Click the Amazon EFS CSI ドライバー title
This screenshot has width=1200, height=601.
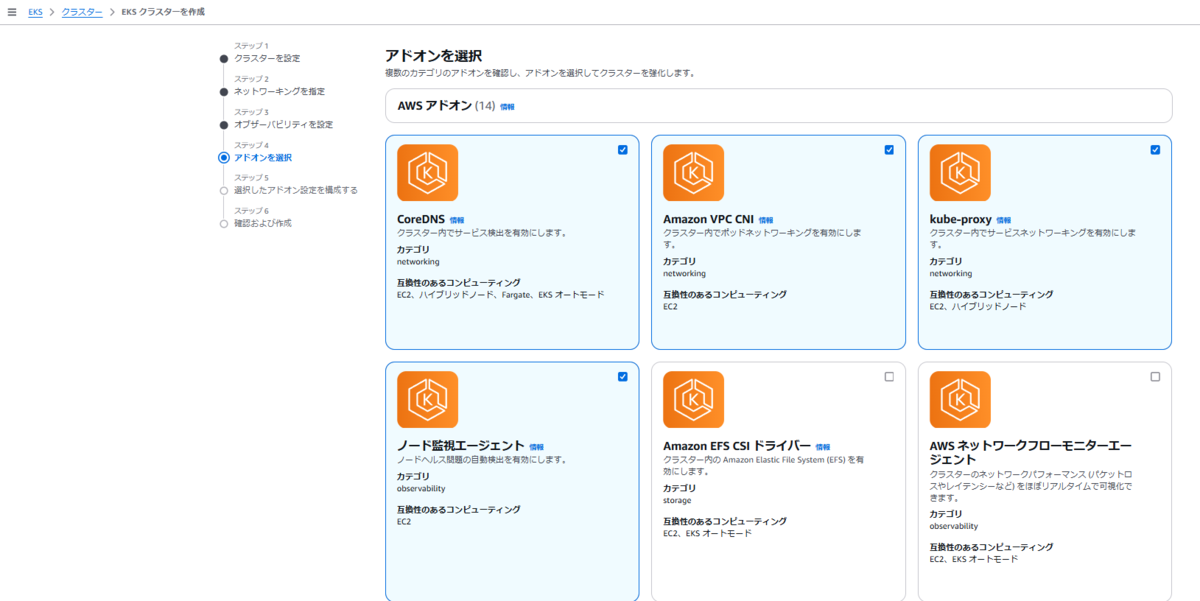pyautogui.click(x=736, y=446)
